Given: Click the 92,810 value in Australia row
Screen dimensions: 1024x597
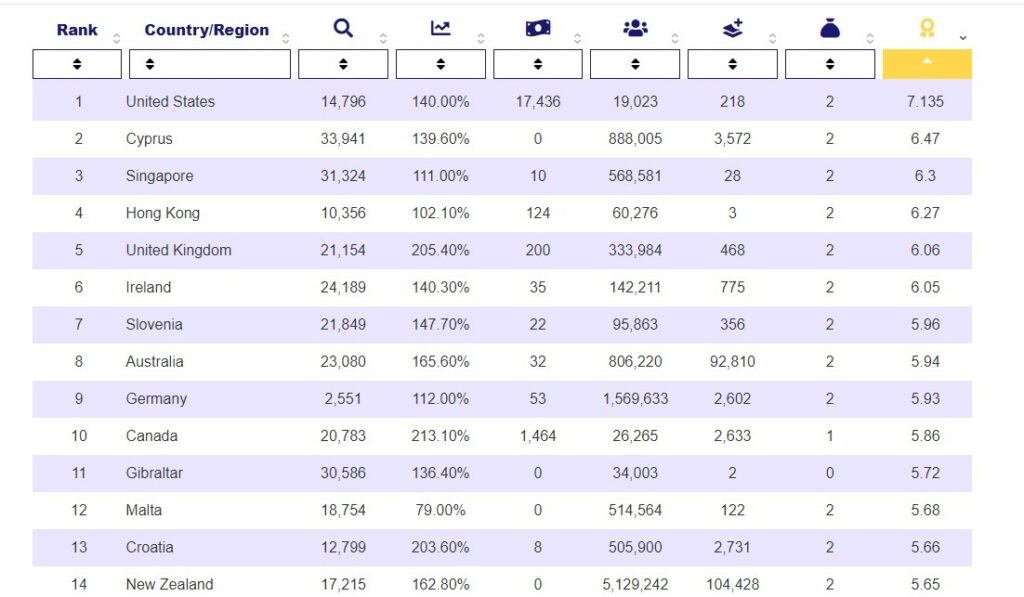Looking at the screenshot, I should (732, 362).
